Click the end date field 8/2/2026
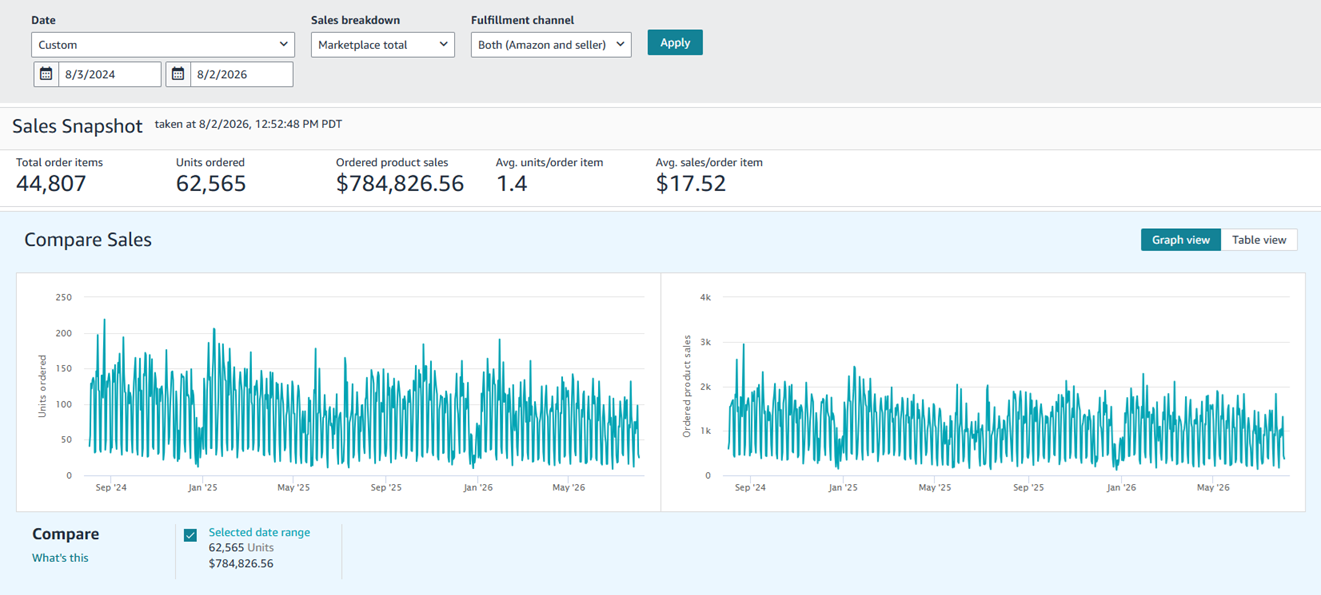The height and width of the screenshot is (595, 1321). tap(242, 74)
